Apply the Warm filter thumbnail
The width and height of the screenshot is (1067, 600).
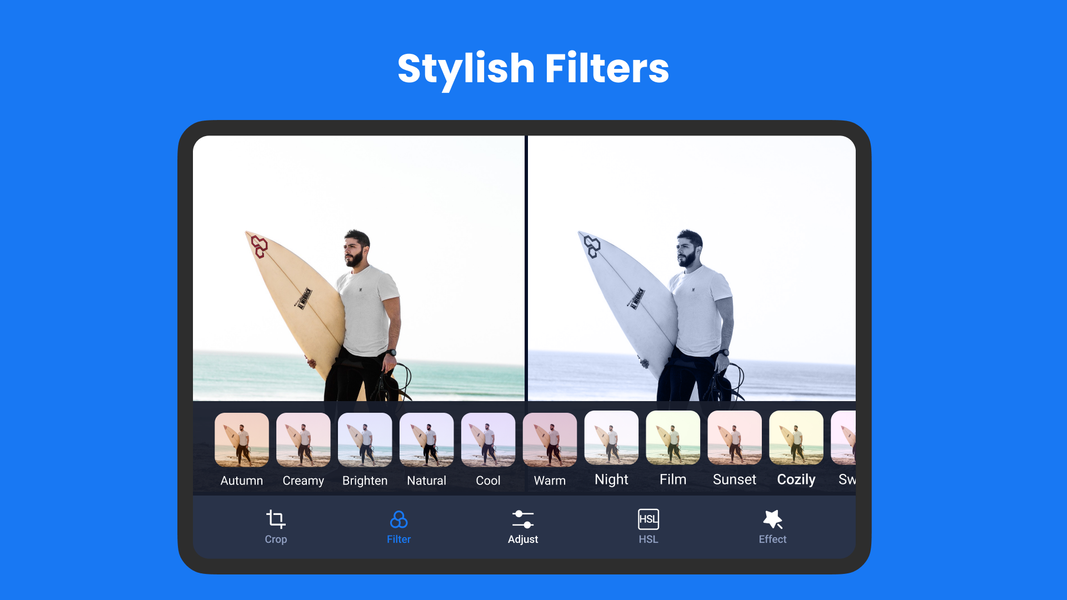[550, 440]
